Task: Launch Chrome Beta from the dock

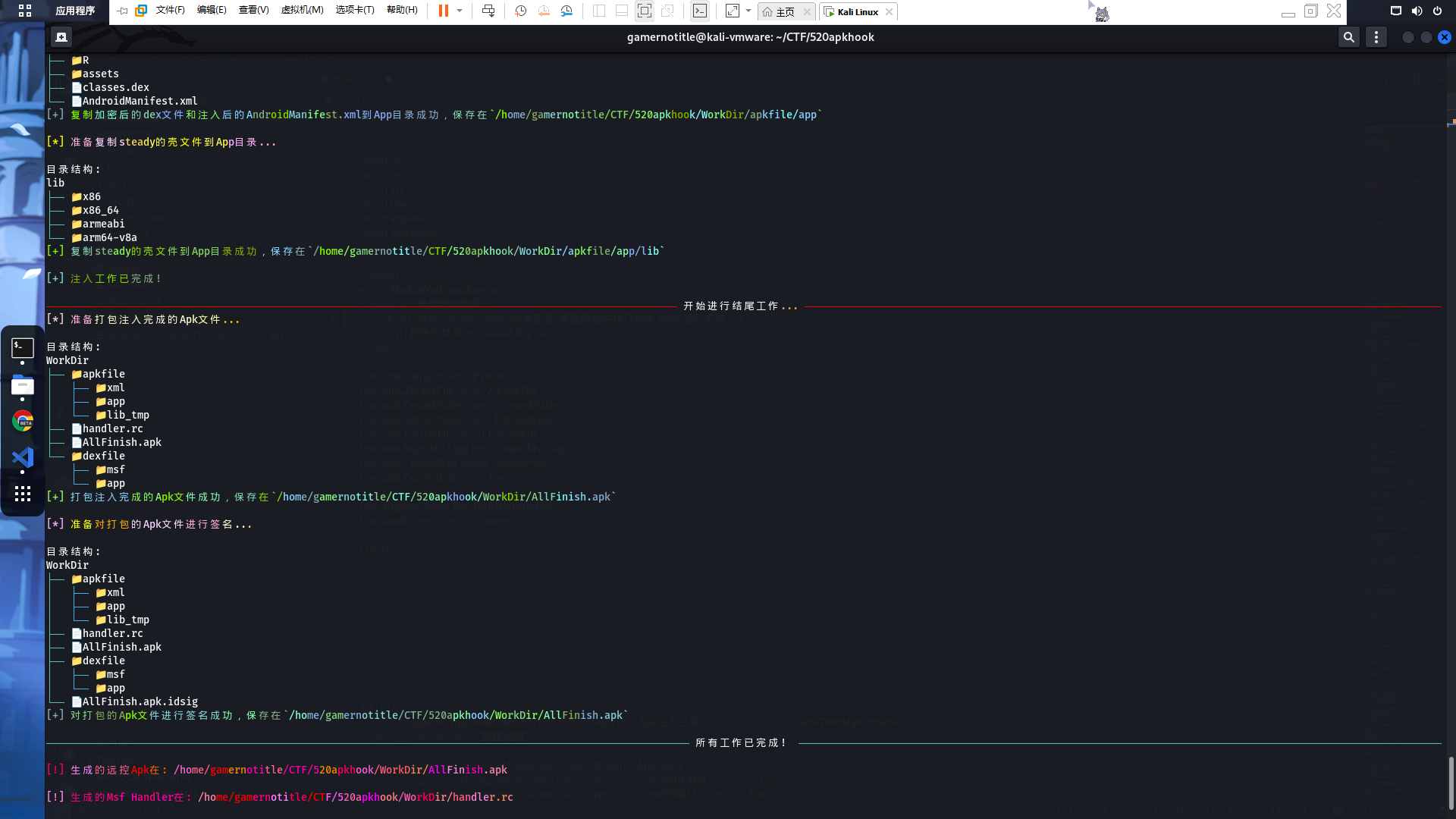Action: tap(23, 421)
